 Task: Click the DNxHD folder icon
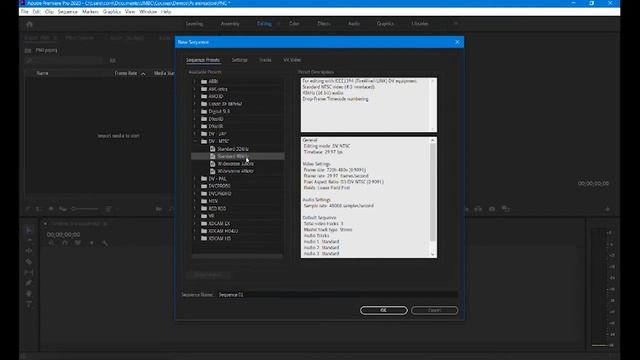point(204,119)
